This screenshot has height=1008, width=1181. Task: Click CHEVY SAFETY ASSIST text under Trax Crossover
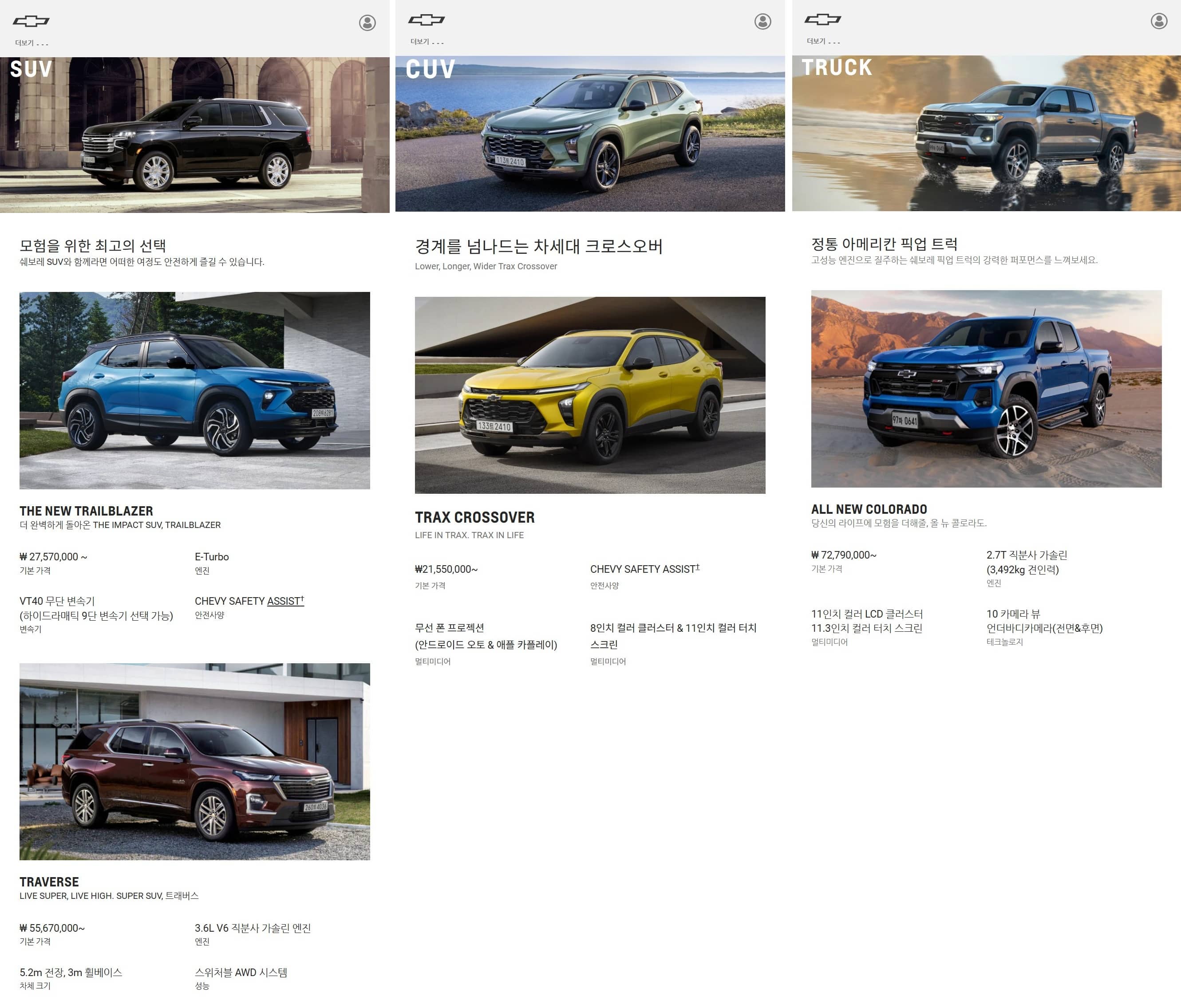(x=645, y=569)
